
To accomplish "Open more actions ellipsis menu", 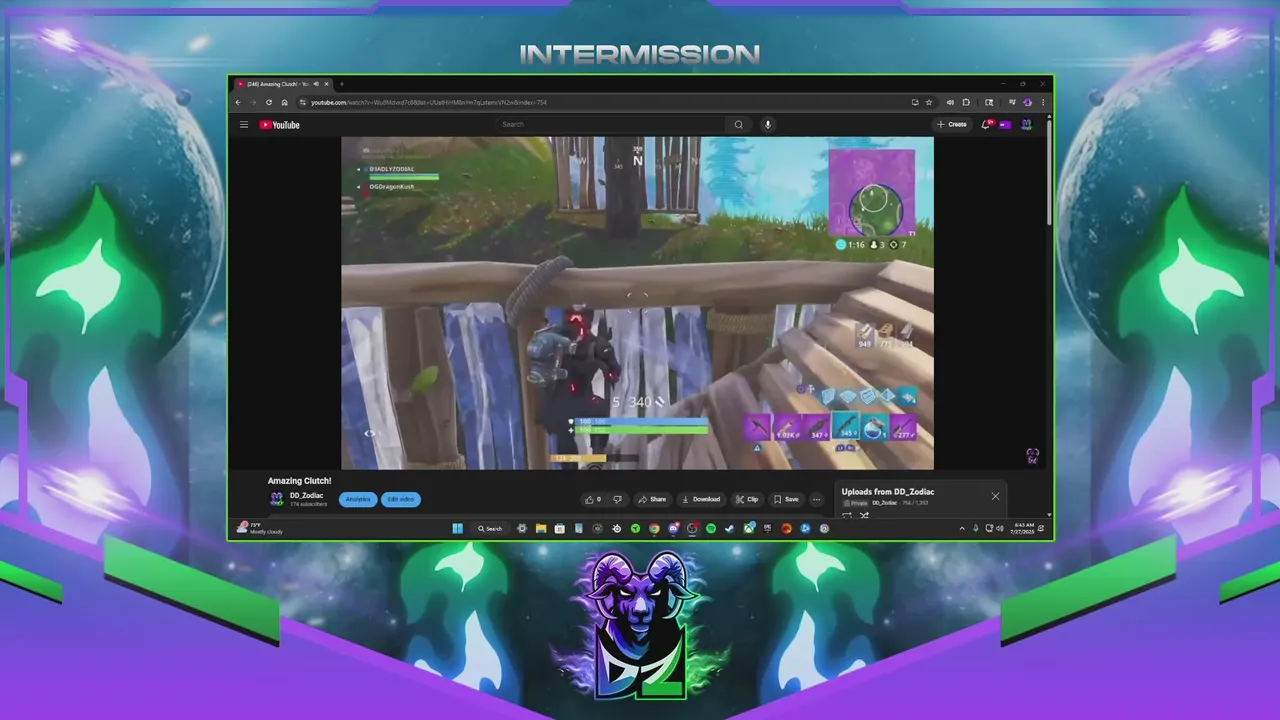I will pos(816,499).
